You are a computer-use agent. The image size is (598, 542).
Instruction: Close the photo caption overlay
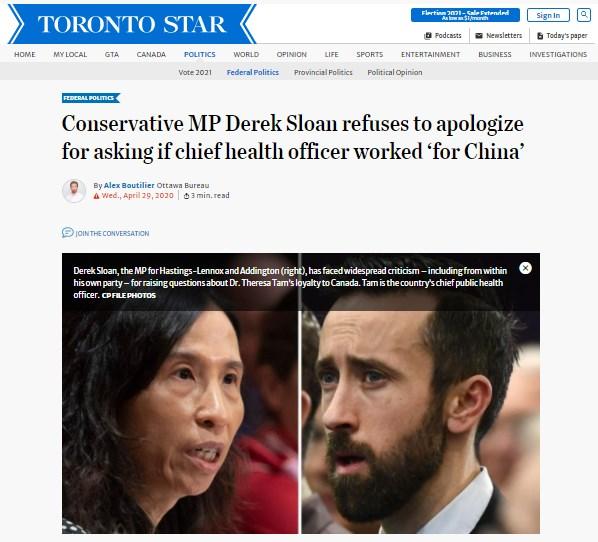coord(525,268)
